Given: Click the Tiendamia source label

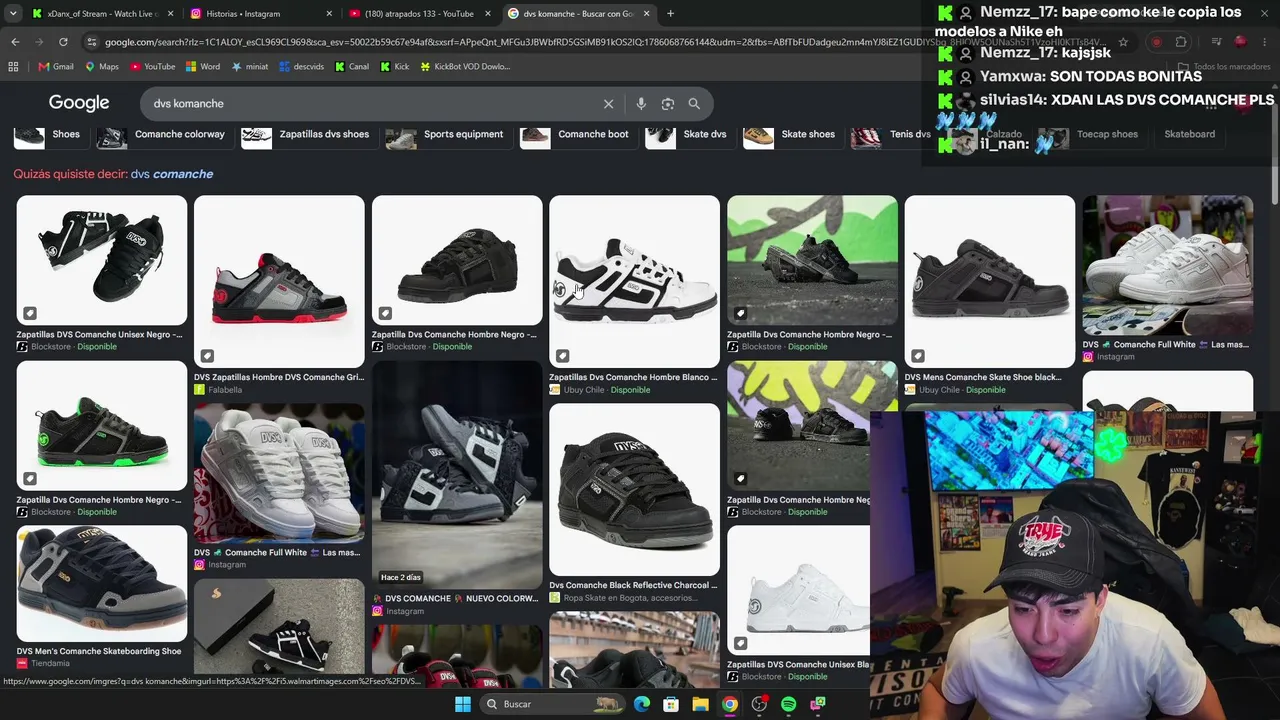Looking at the screenshot, I should click(x=50, y=664).
